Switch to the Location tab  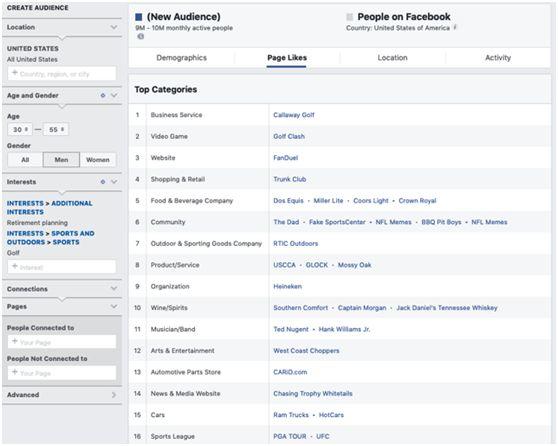(393, 58)
